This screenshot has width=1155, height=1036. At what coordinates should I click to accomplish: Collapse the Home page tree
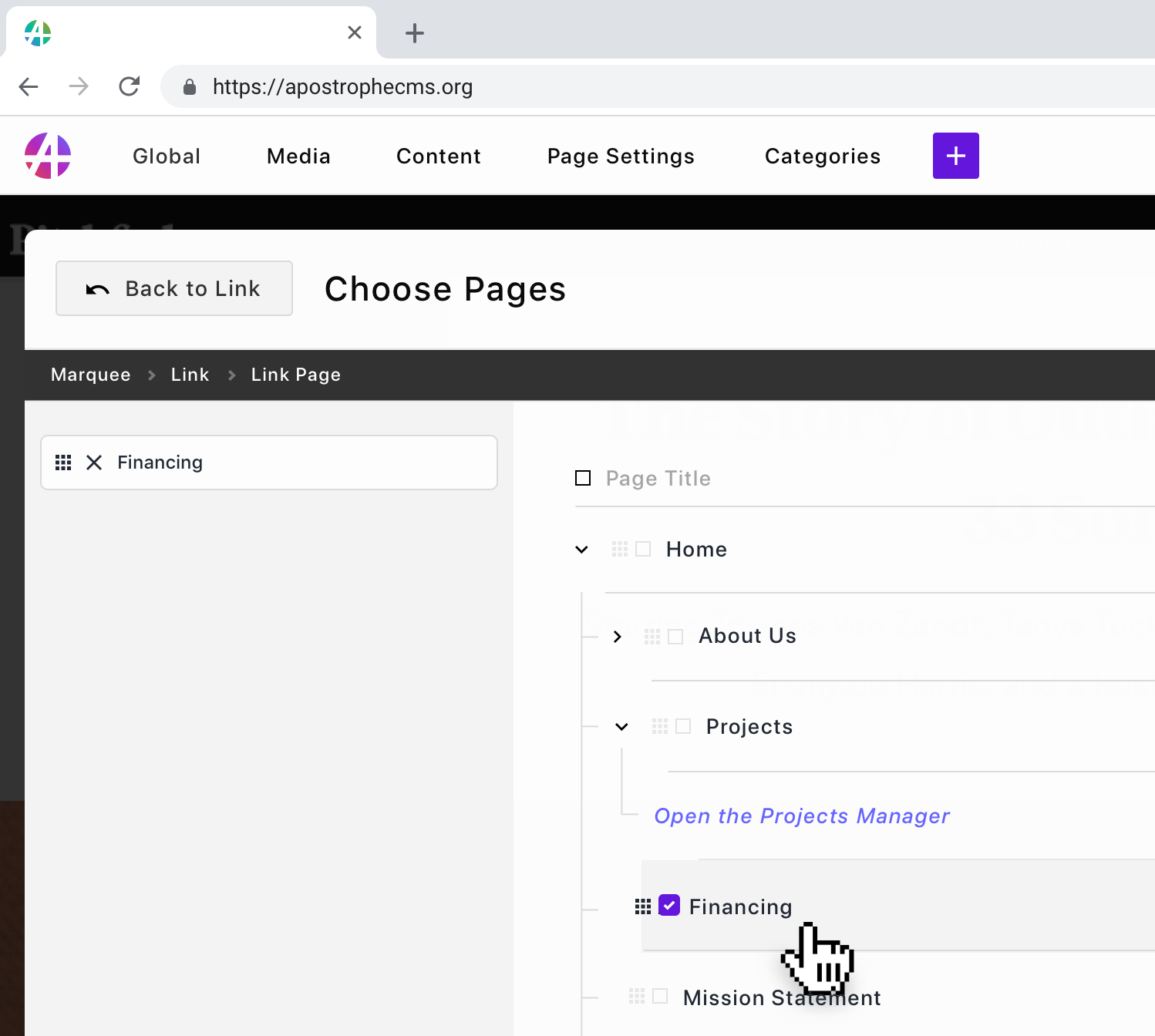(x=581, y=549)
